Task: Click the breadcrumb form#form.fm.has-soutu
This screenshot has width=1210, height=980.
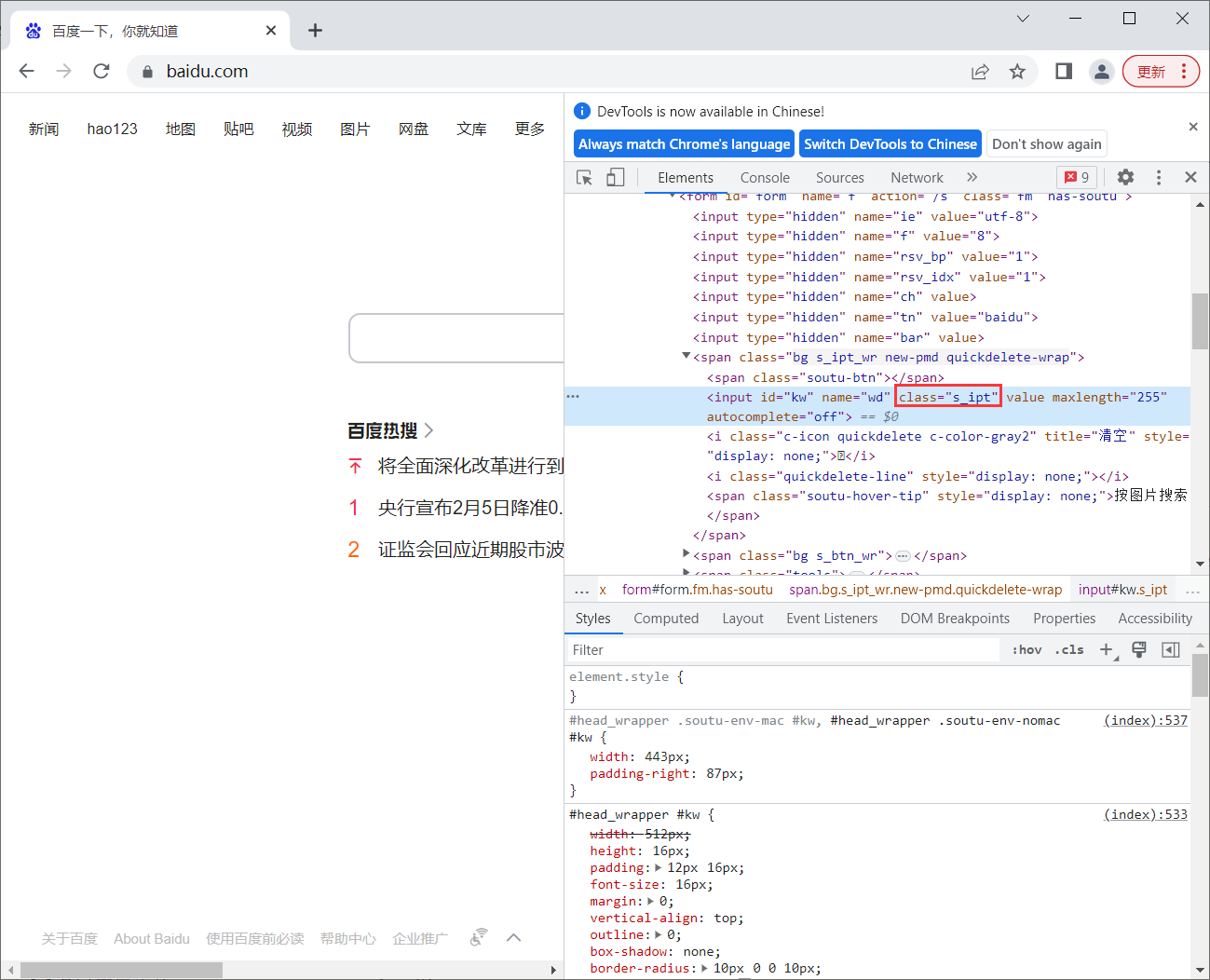Action: coord(698,590)
